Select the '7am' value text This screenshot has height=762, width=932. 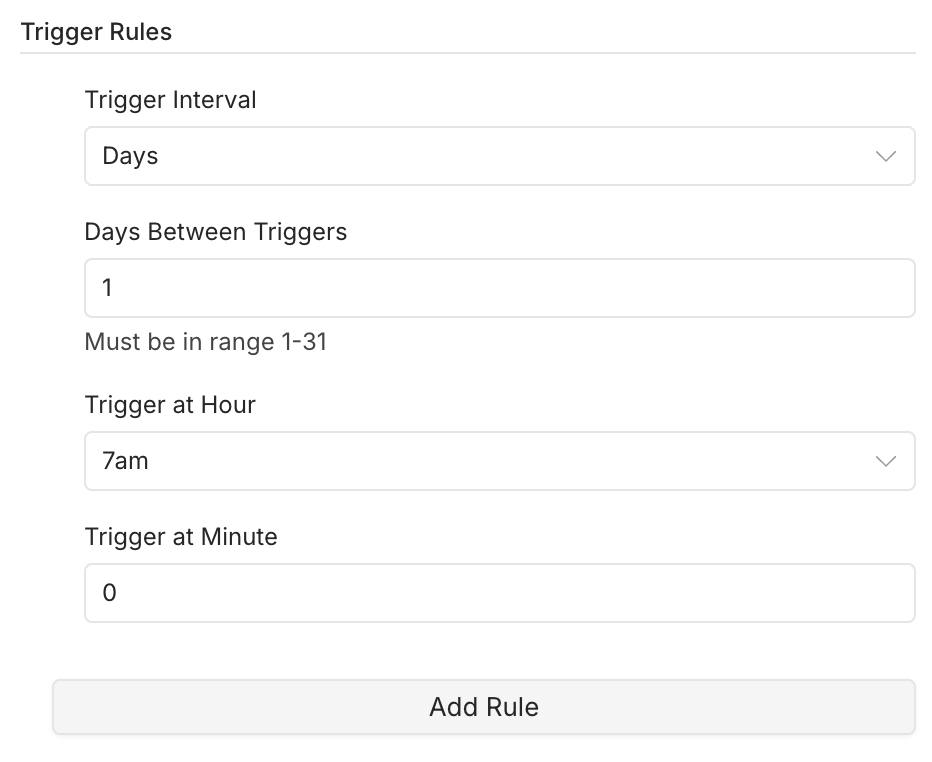tap(125, 461)
